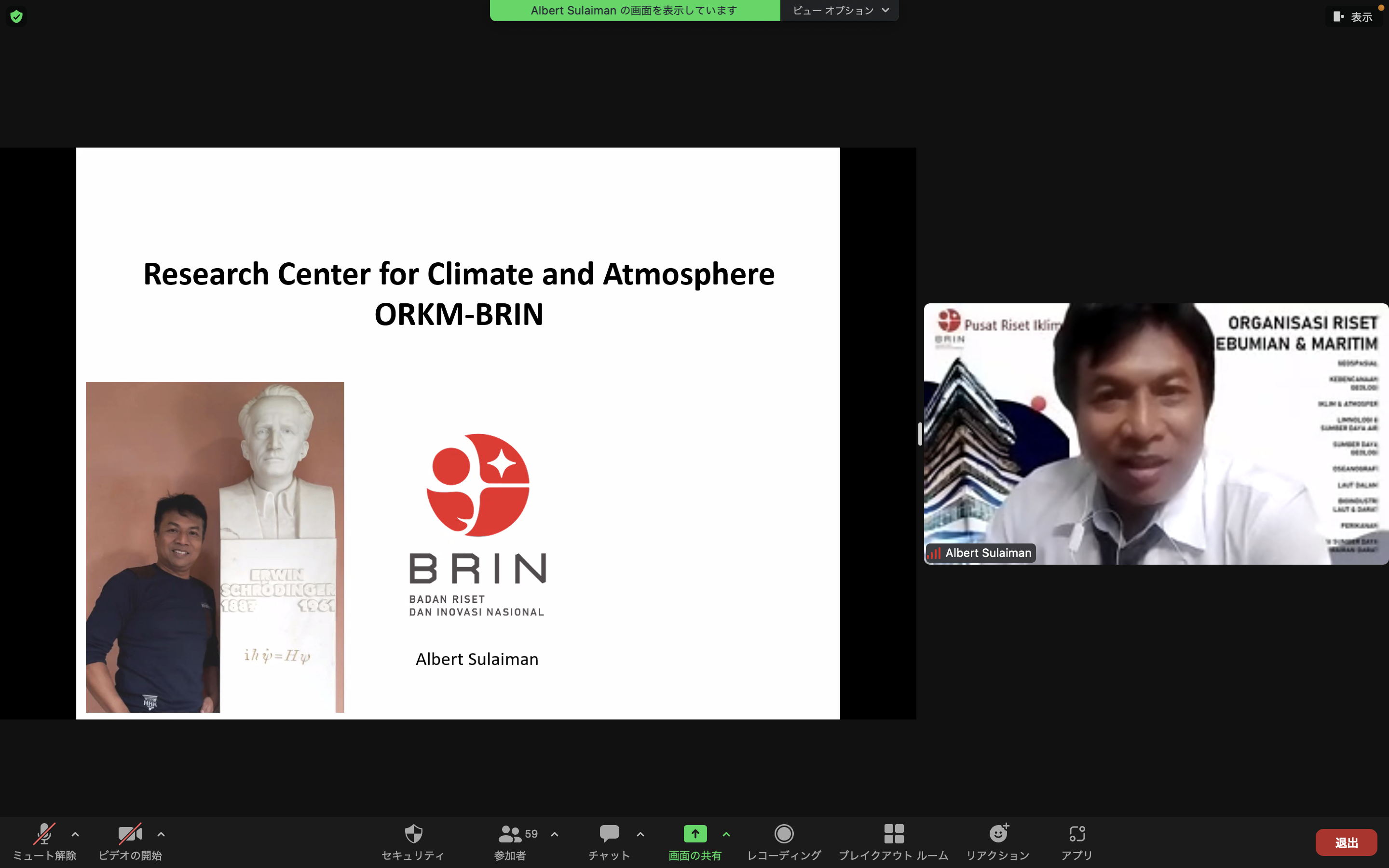Expand video options chevron beside camera

(161, 834)
